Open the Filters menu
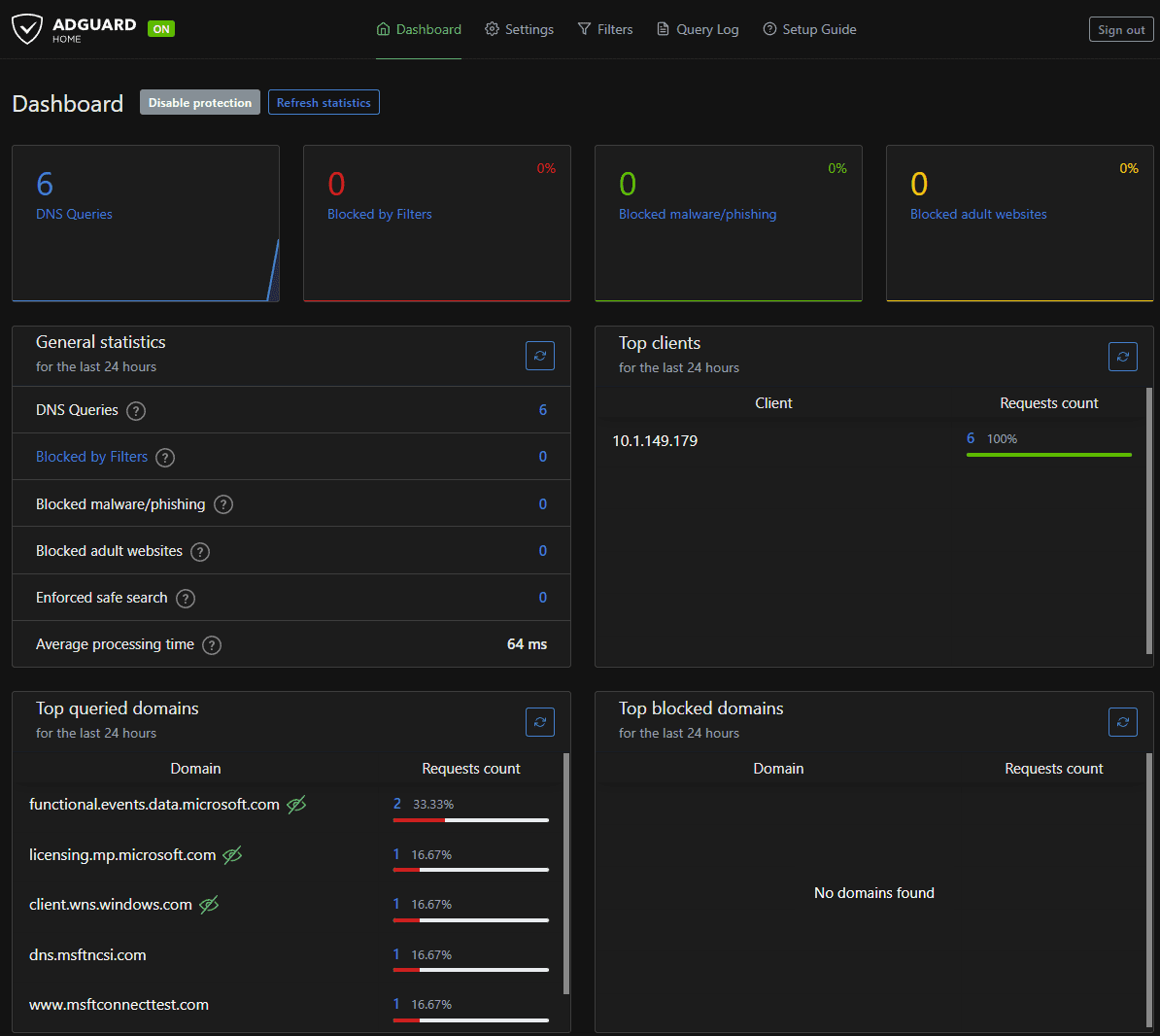1160x1036 pixels. (x=604, y=29)
